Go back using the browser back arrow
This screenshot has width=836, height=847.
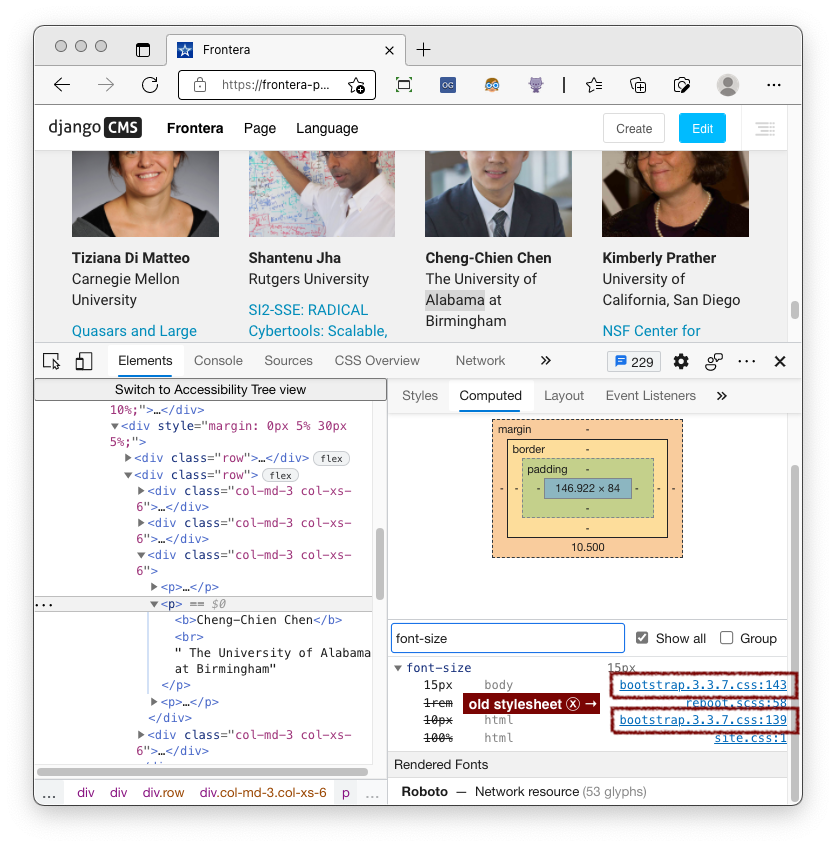pyautogui.click(x=62, y=85)
